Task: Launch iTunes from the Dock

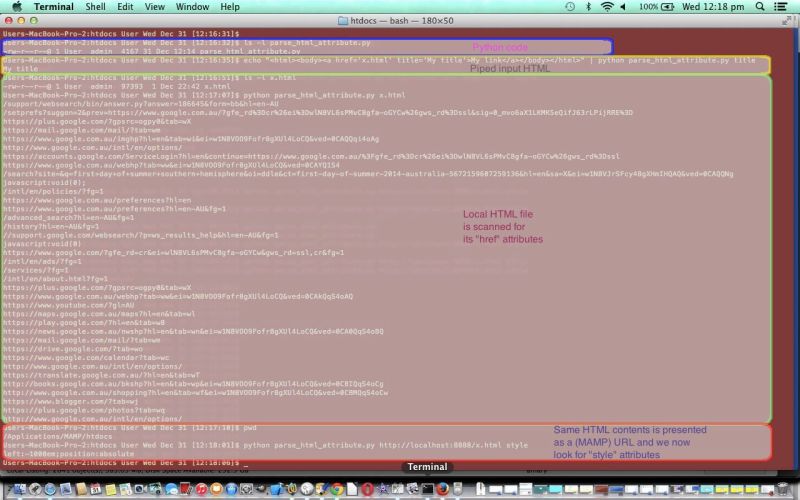Action: tap(202, 489)
